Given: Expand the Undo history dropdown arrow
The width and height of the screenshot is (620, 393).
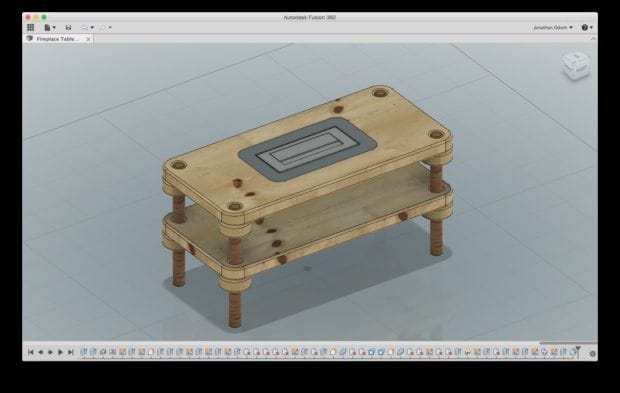Looking at the screenshot, I should point(92,27).
